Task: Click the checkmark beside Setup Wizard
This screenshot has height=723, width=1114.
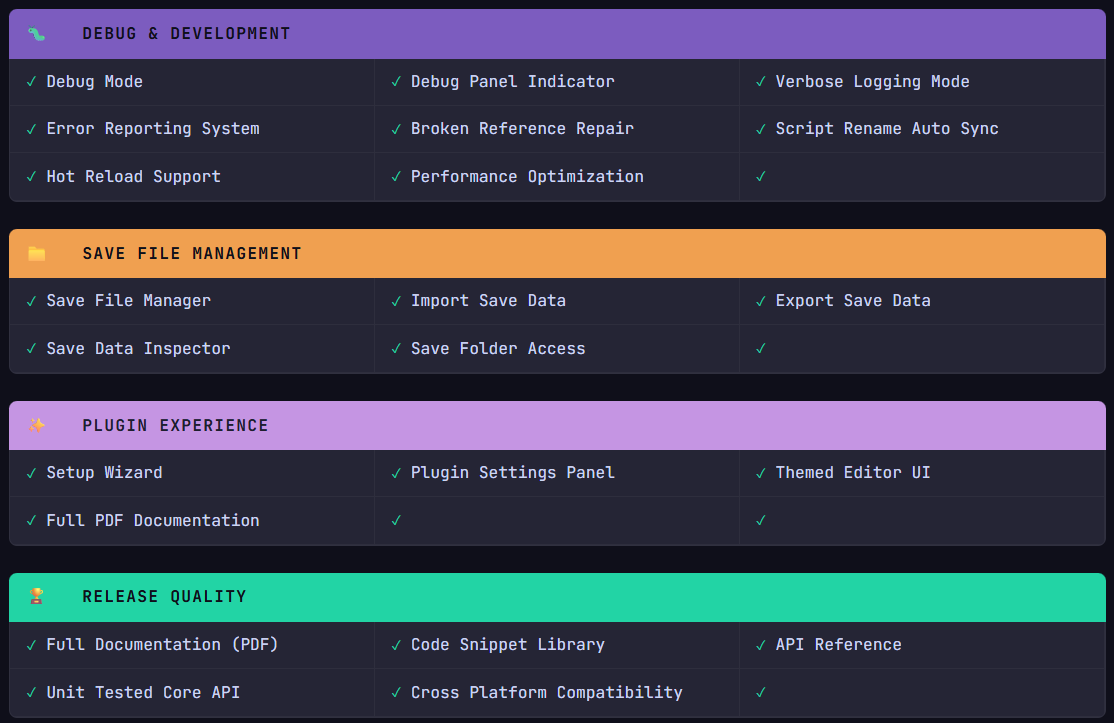Action: [x=31, y=473]
